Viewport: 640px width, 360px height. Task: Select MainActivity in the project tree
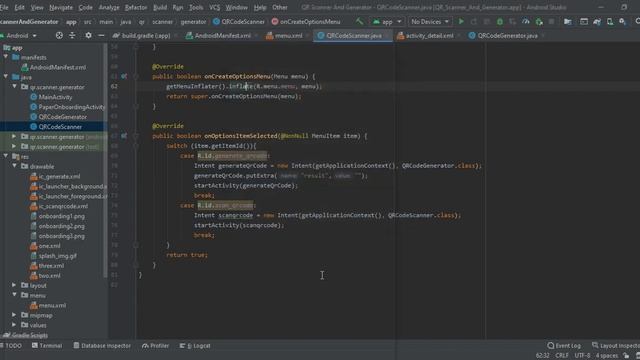(55, 97)
